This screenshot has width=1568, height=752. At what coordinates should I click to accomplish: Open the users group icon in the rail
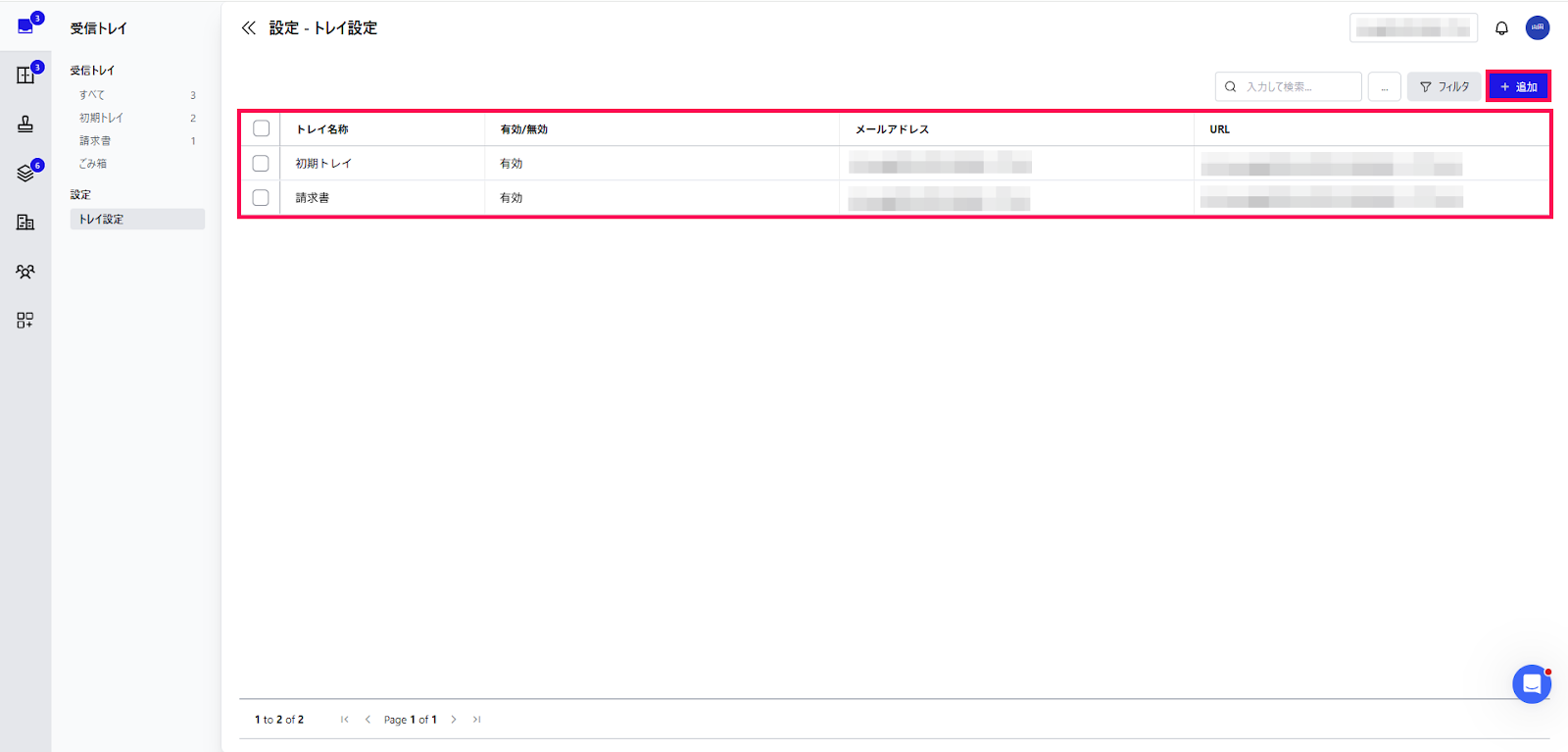click(x=25, y=272)
